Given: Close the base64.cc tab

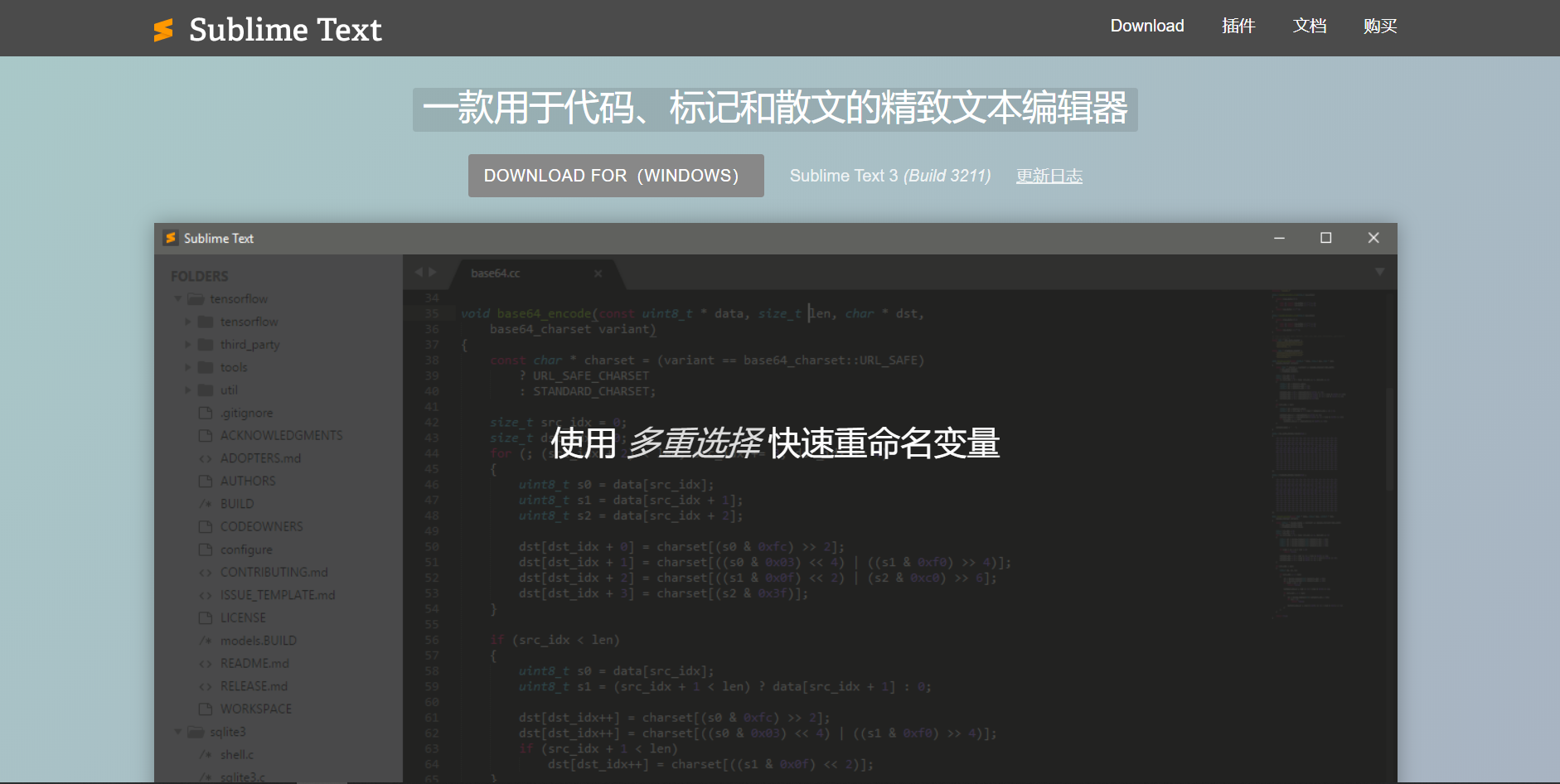Looking at the screenshot, I should pyautogui.click(x=598, y=273).
